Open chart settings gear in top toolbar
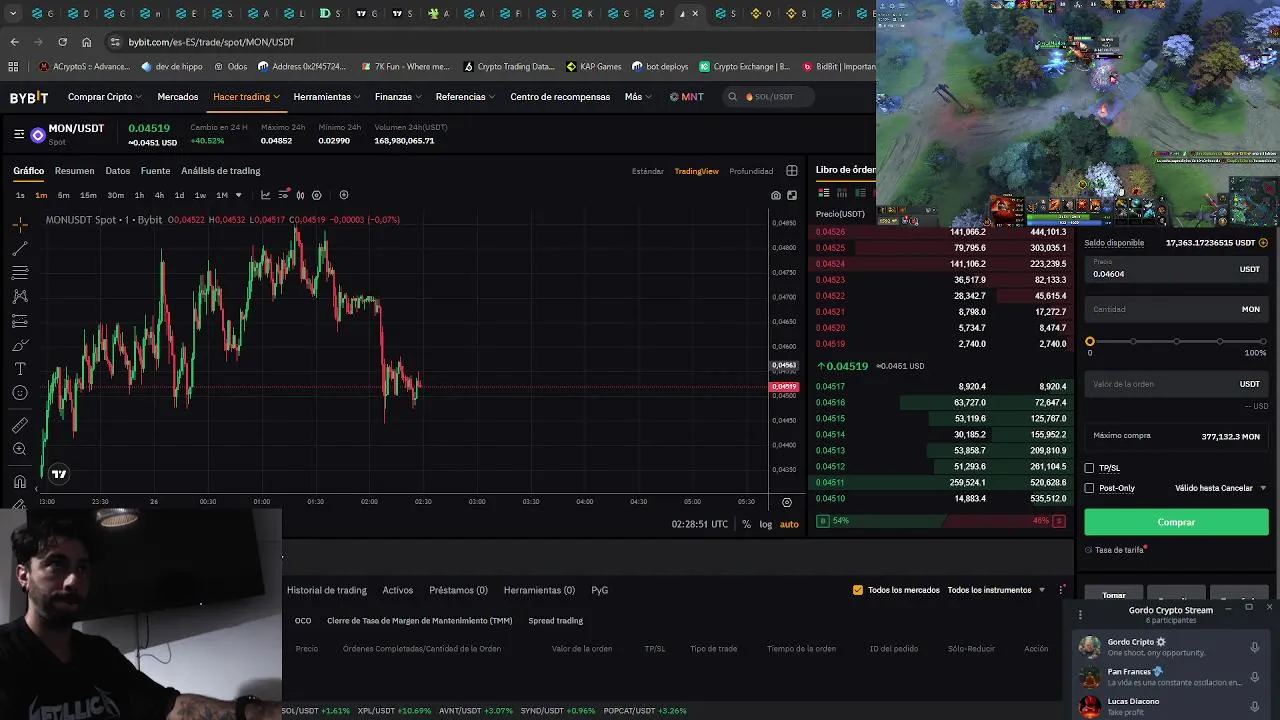 coord(317,195)
